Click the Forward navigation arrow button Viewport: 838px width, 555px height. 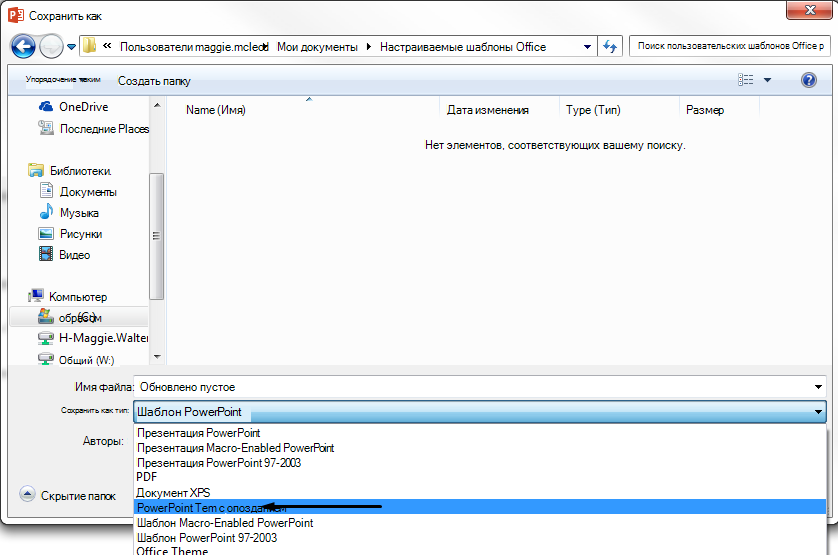tap(51, 47)
